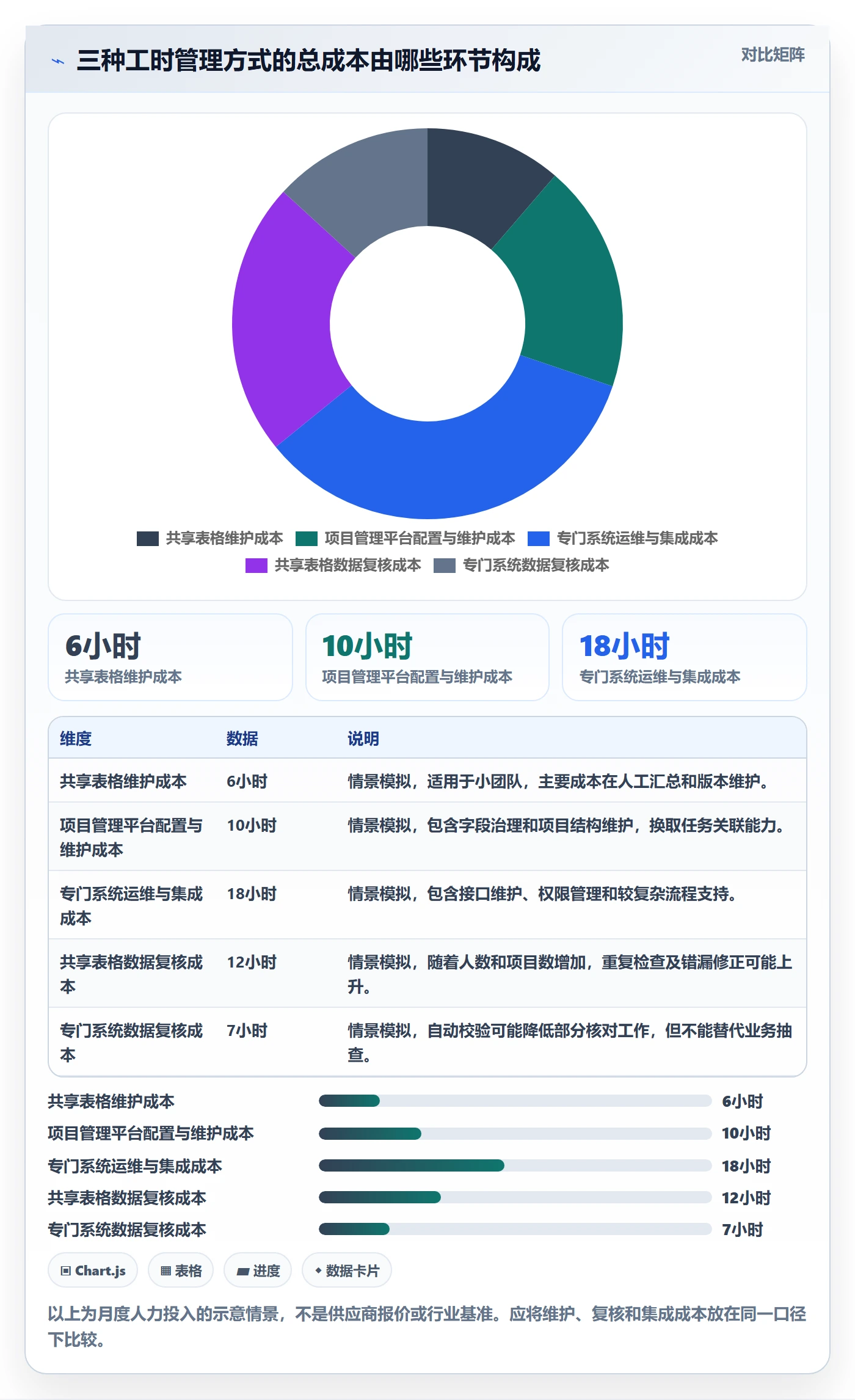Select the Chart.js tag chip

93,1271
